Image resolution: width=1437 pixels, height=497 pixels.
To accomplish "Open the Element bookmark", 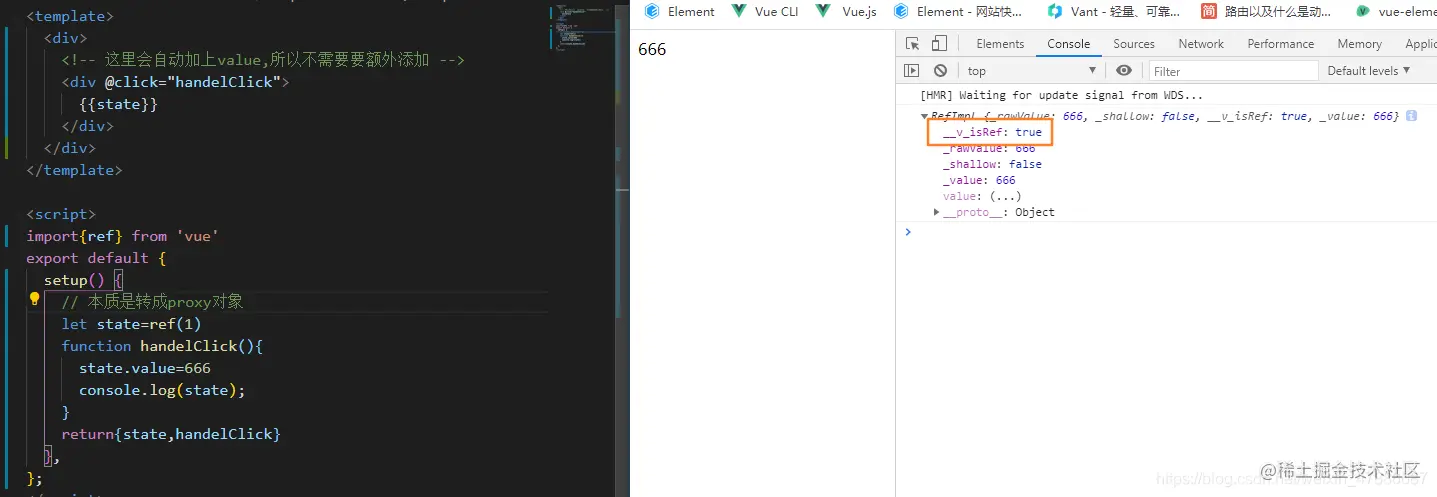I will pyautogui.click(x=680, y=12).
